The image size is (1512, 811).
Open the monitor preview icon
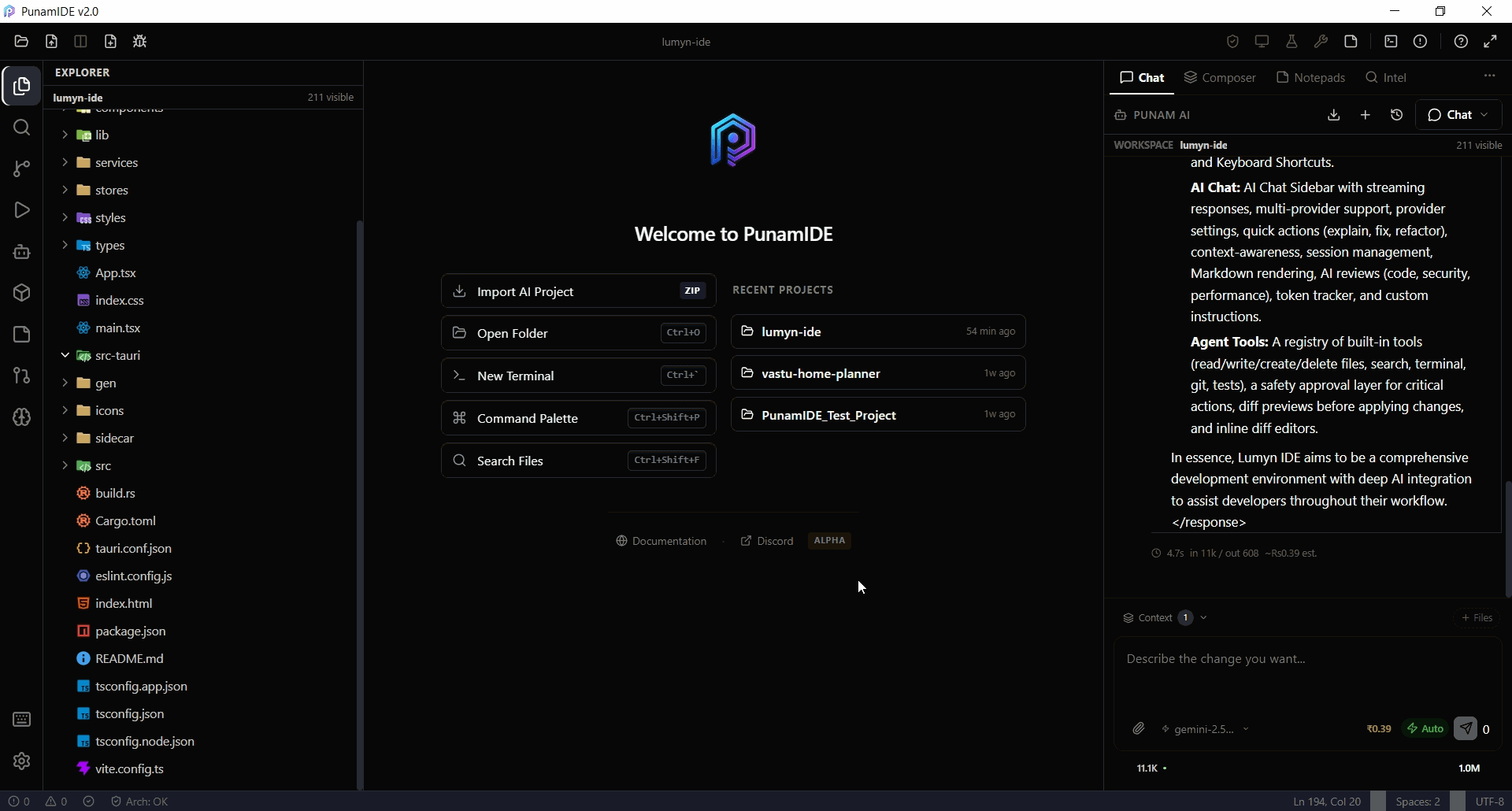pyautogui.click(x=1262, y=42)
